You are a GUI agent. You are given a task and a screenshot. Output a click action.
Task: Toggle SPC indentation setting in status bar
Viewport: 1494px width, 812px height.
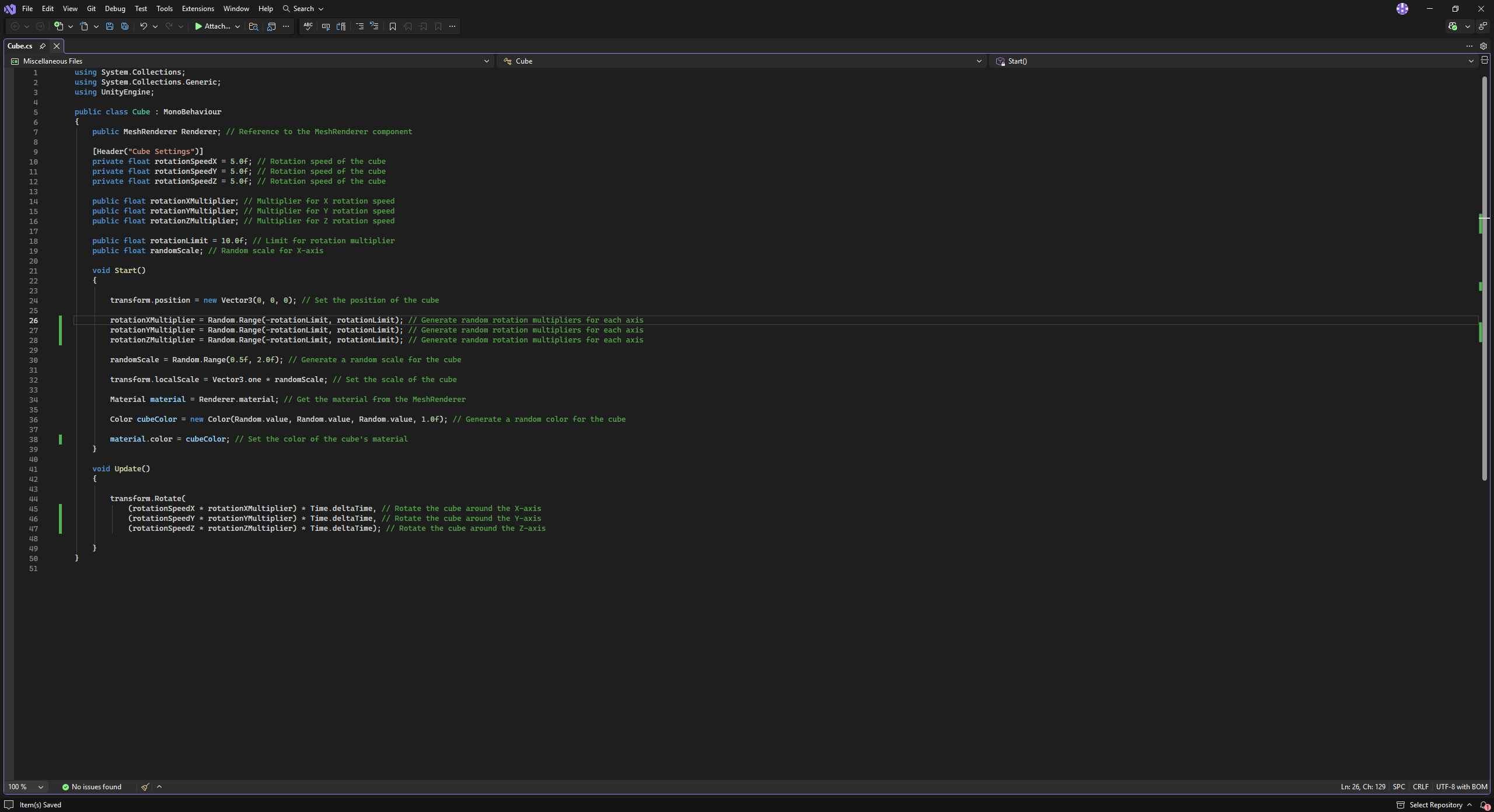coord(1399,787)
